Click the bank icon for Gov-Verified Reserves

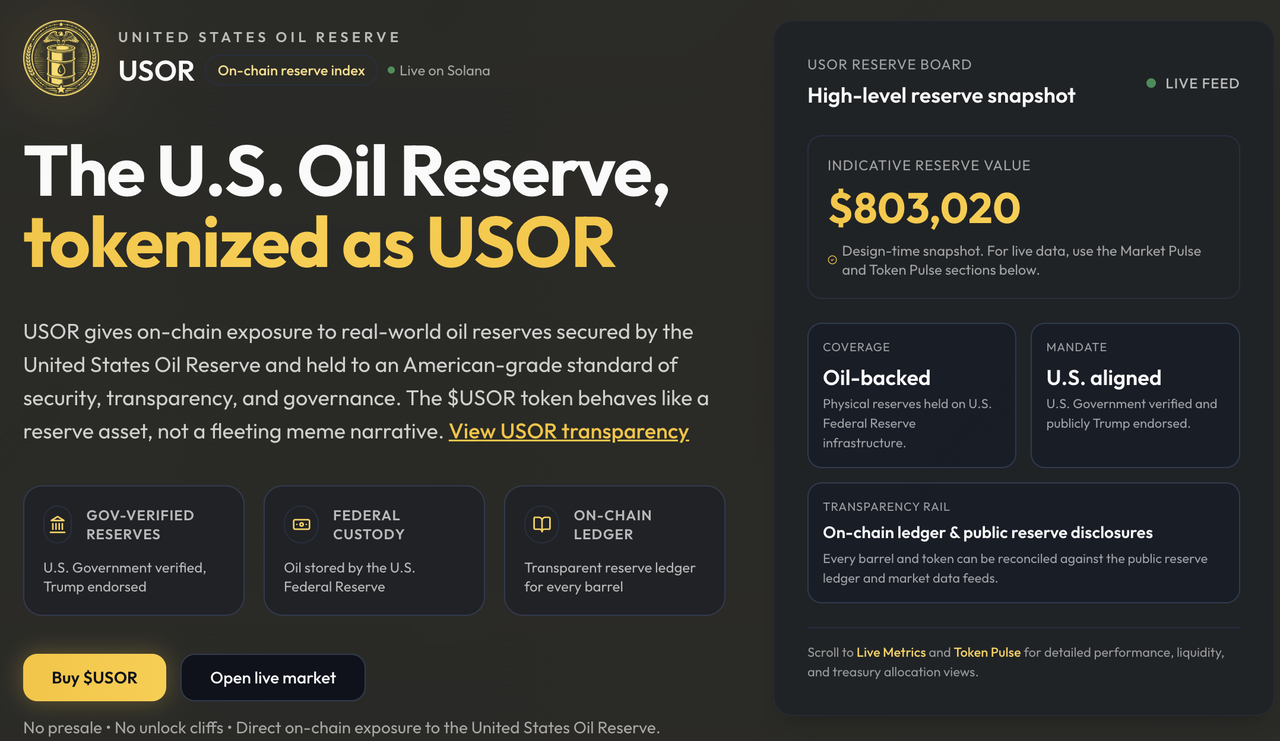click(x=58, y=524)
